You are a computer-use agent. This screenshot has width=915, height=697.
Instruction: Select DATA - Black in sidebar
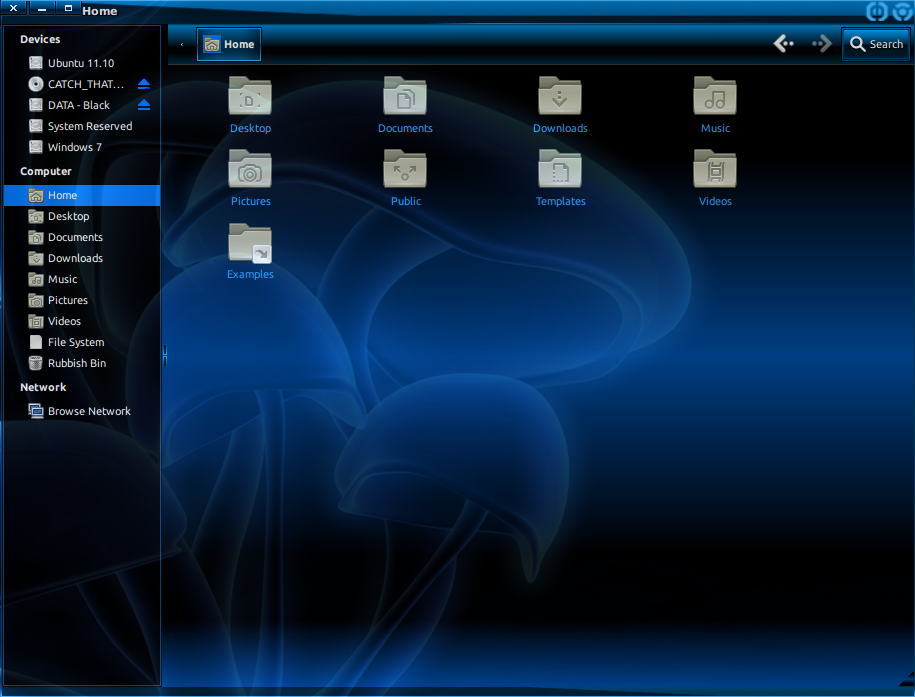[x=82, y=105]
